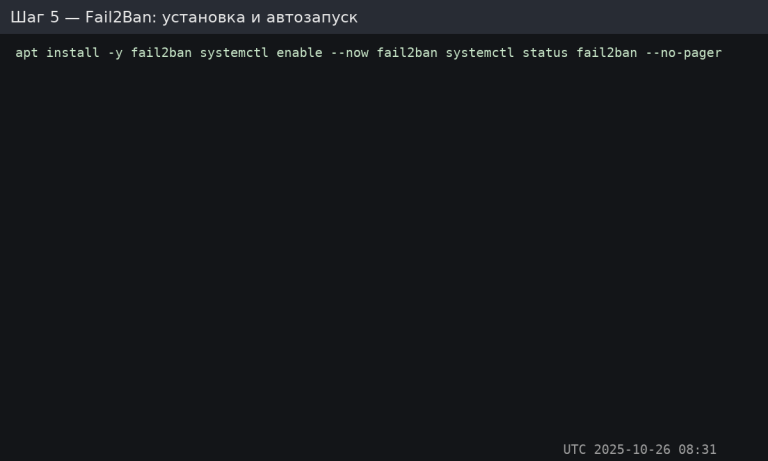This screenshot has width=768, height=461.
Task: Click the em dash in the title bar
Action: pyautogui.click(x=72, y=18)
